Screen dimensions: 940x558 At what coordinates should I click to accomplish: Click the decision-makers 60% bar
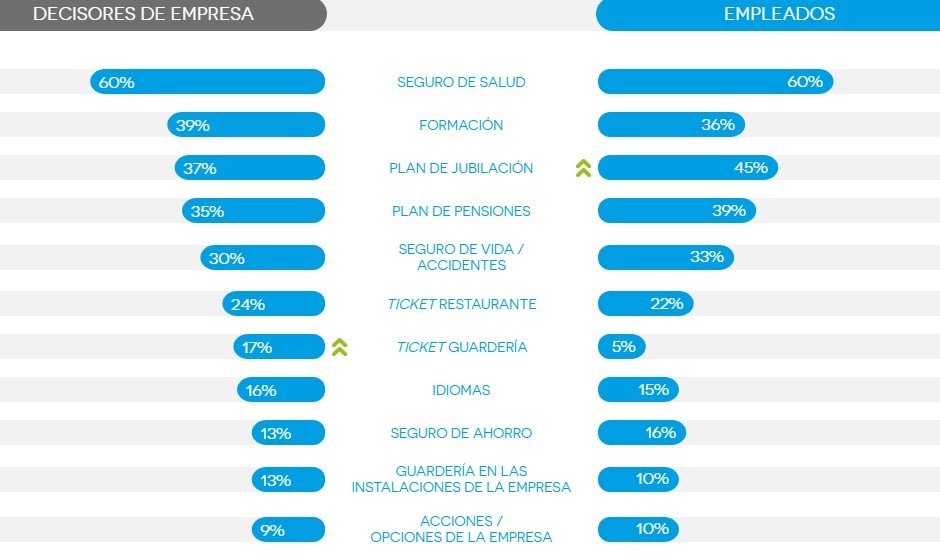207,82
